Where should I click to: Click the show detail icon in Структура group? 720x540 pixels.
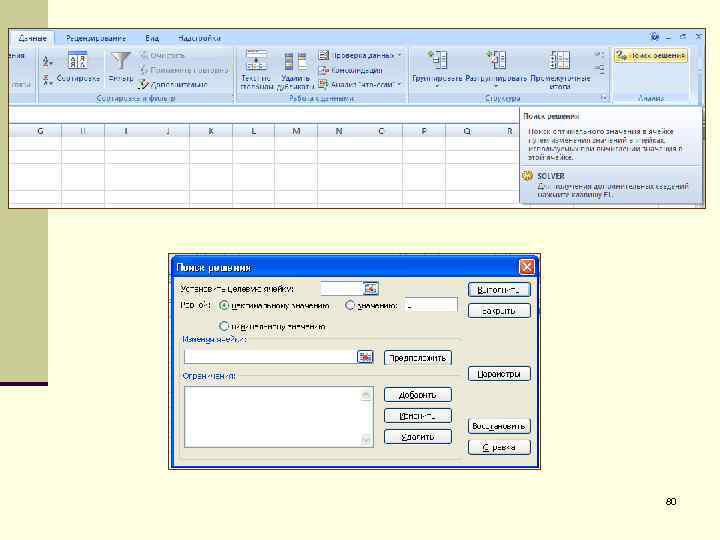599,55
